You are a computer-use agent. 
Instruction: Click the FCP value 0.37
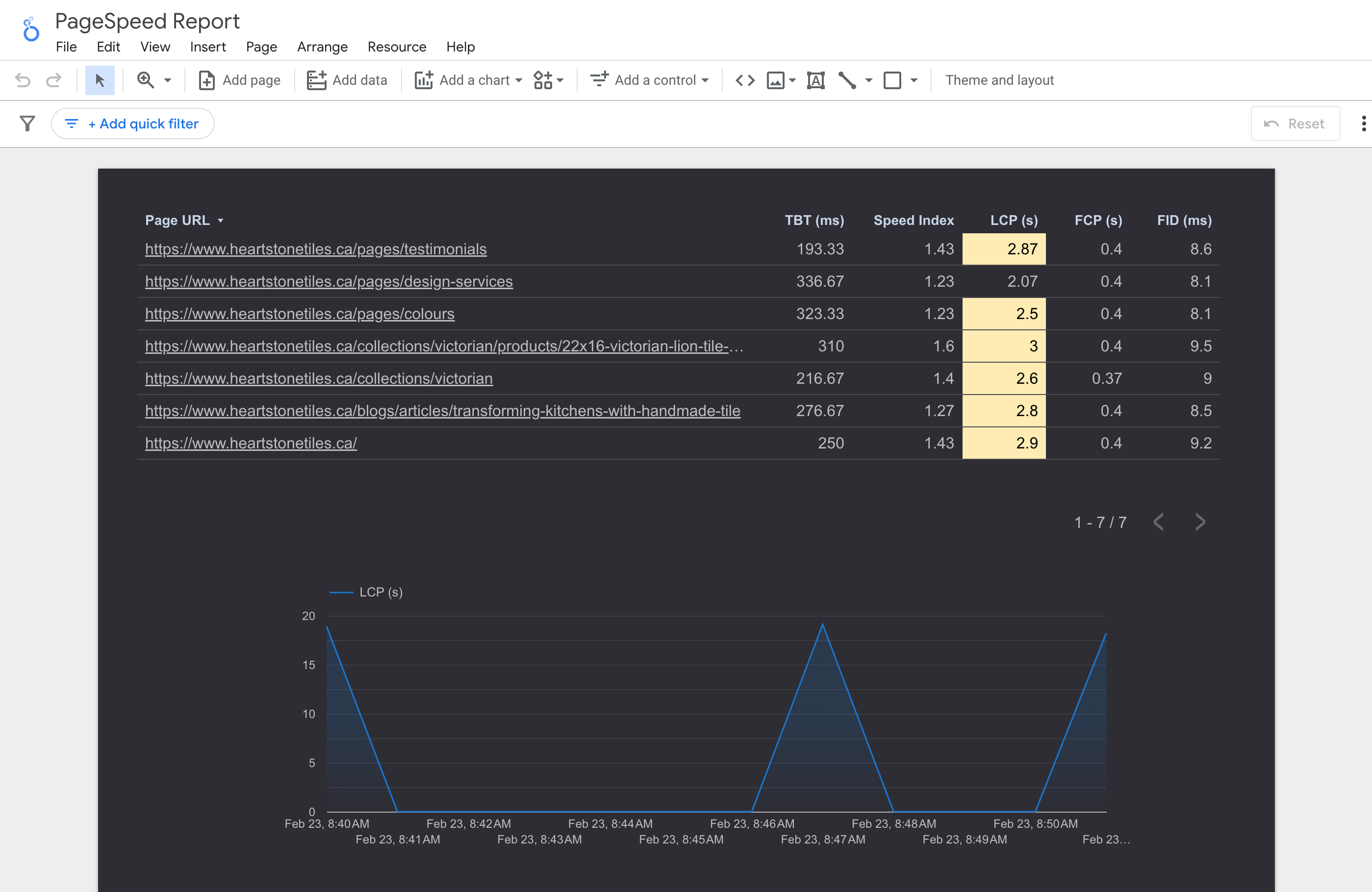tap(1107, 378)
